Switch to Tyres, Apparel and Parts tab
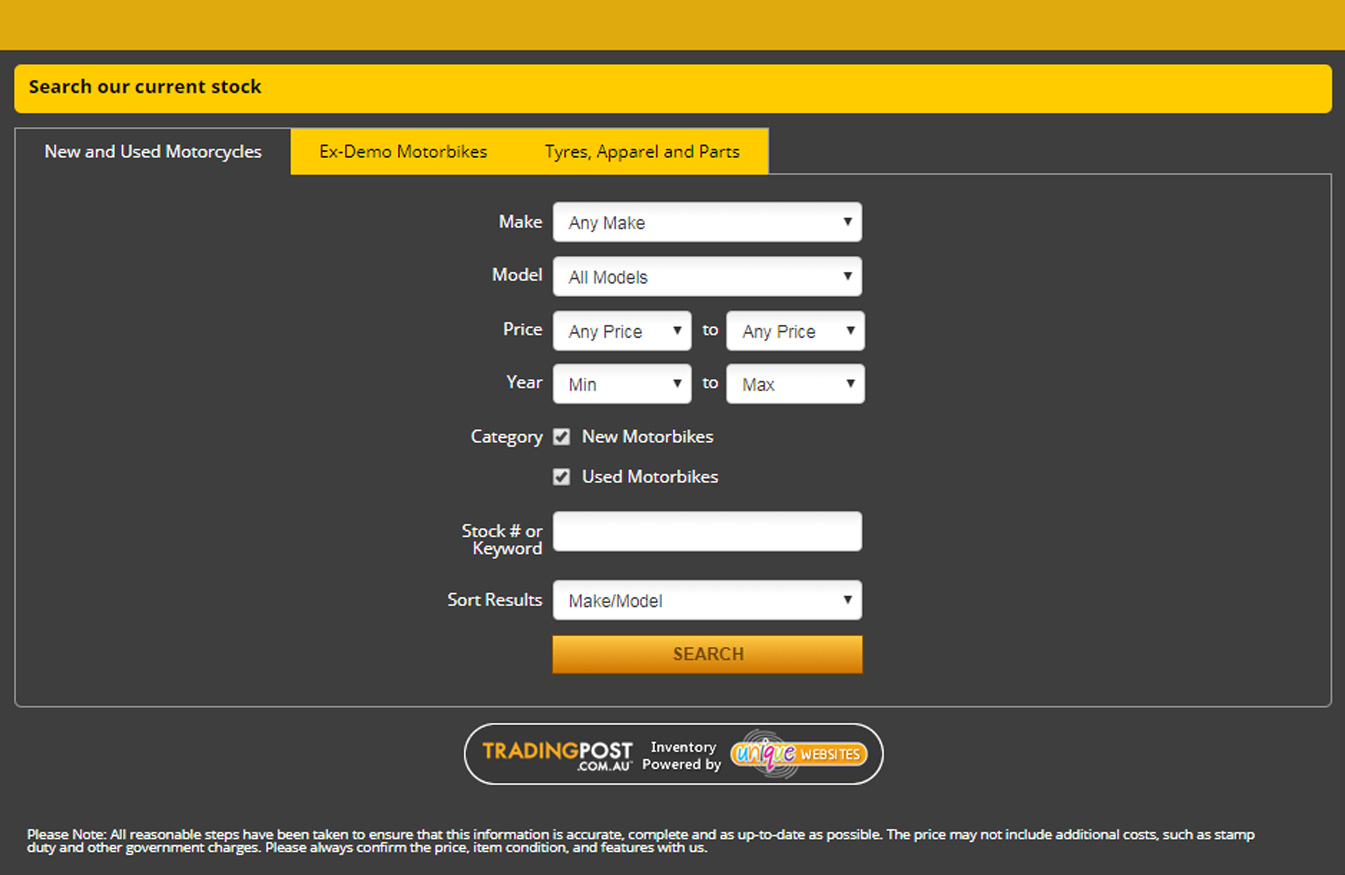1345x875 pixels. click(642, 152)
